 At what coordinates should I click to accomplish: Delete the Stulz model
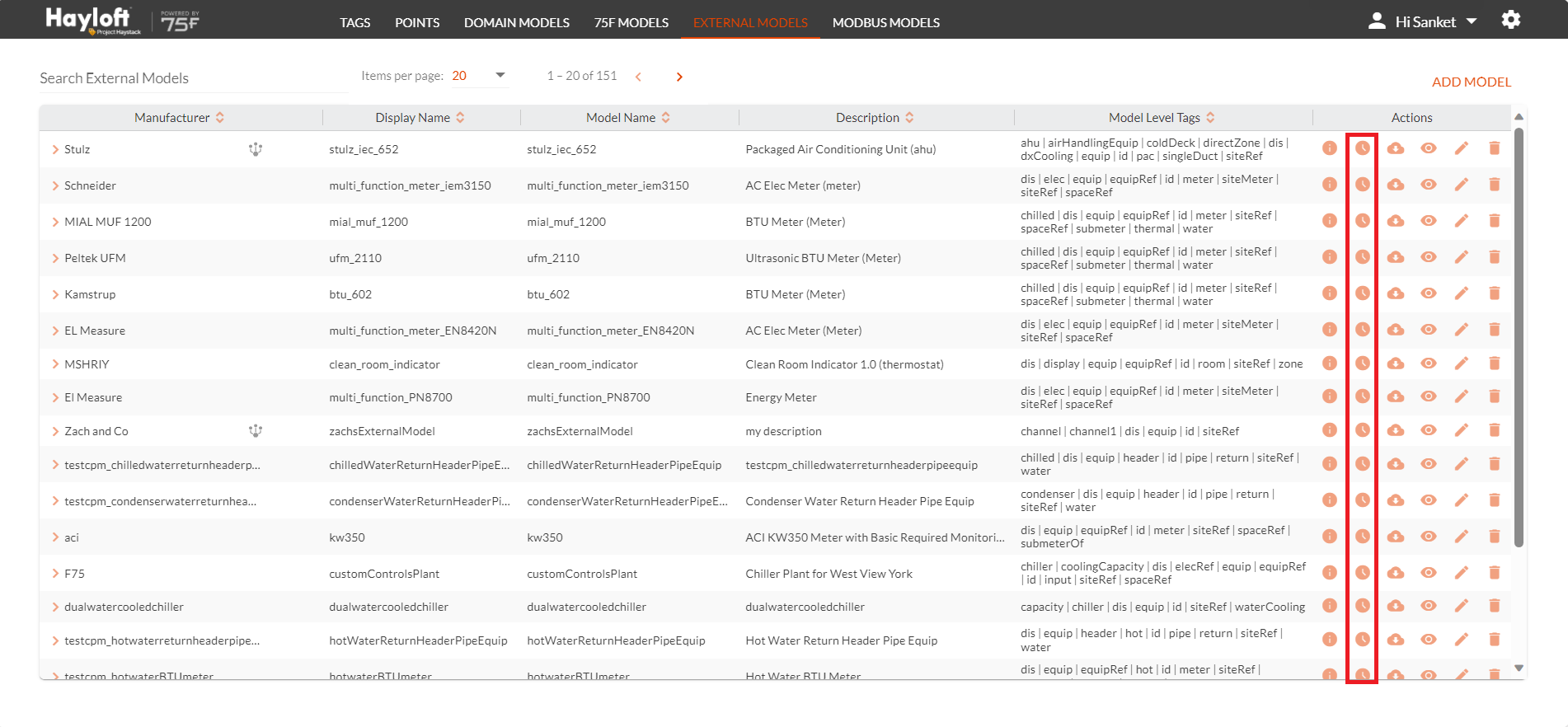(x=1495, y=148)
